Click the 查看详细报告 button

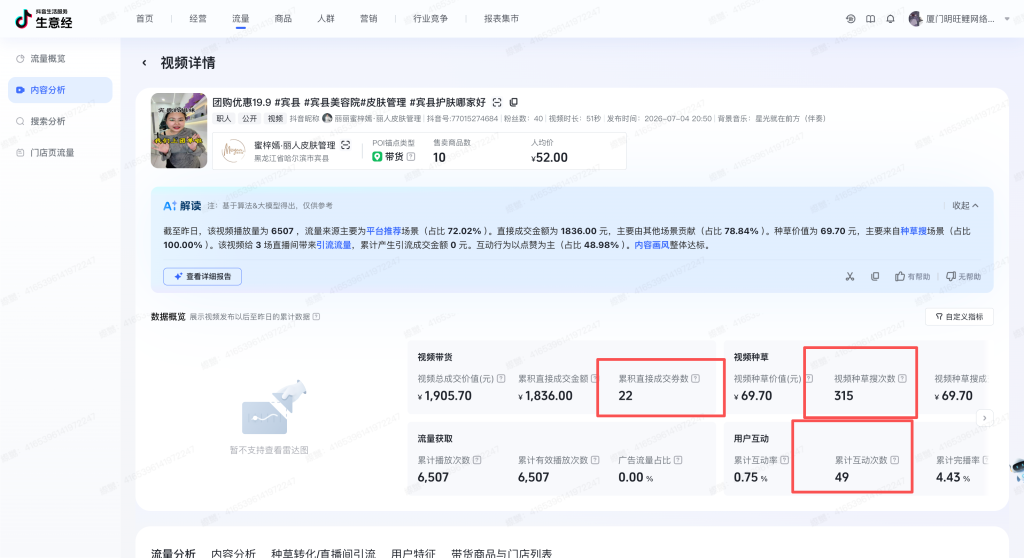pyautogui.click(x=202, y=276)
